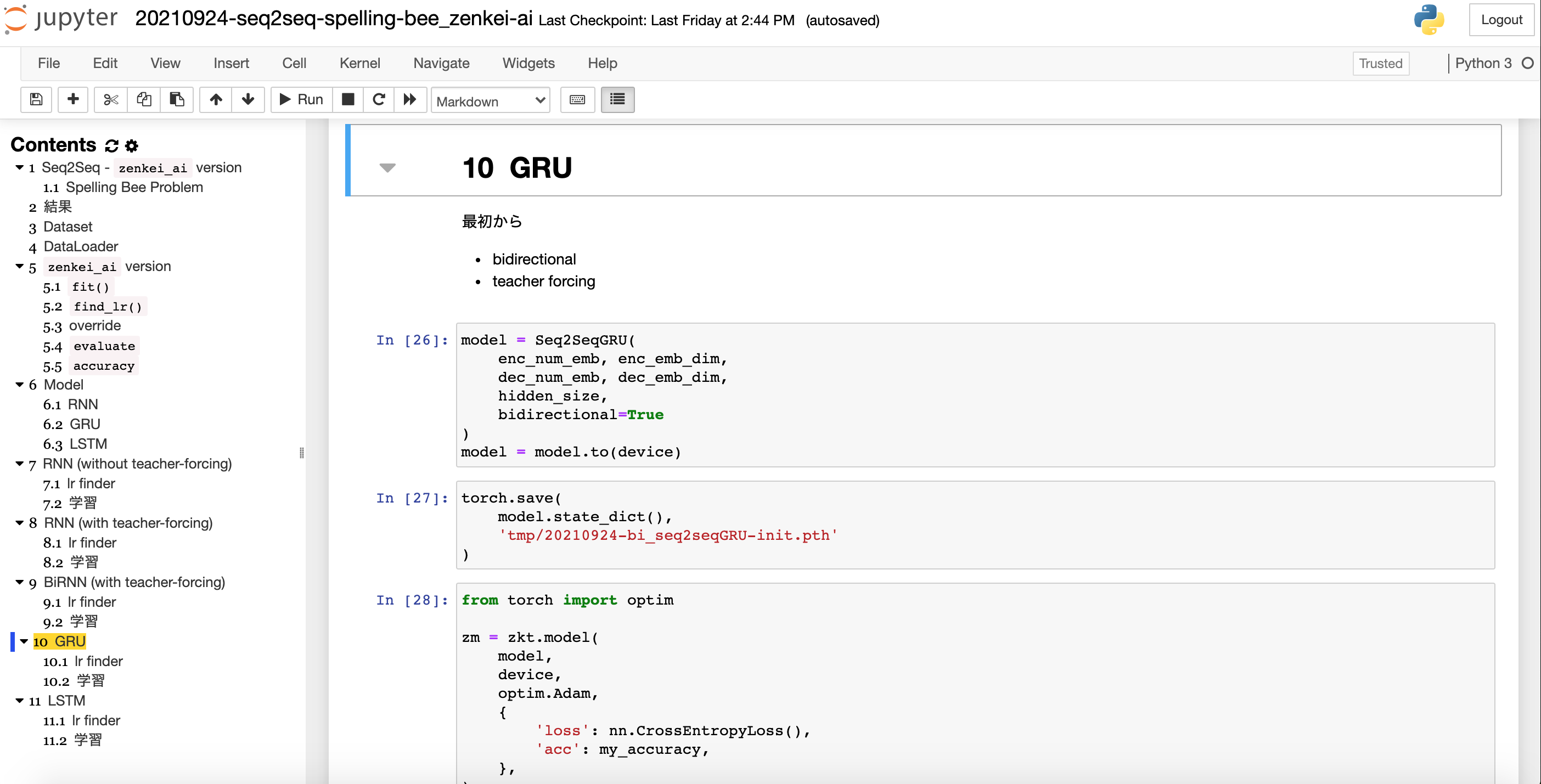Save notebook with the floppy disk icon
This screenshot has width=1541, height=784.
pyautogui.click(x=36, y=99)
